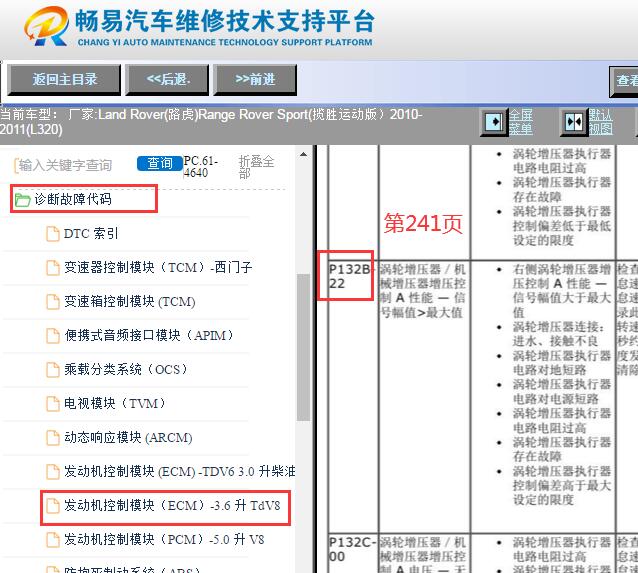Click the page icon beside 变速箱控制模块 (TCM)
This screenshot has width=638, height=573.
point(52,302)
